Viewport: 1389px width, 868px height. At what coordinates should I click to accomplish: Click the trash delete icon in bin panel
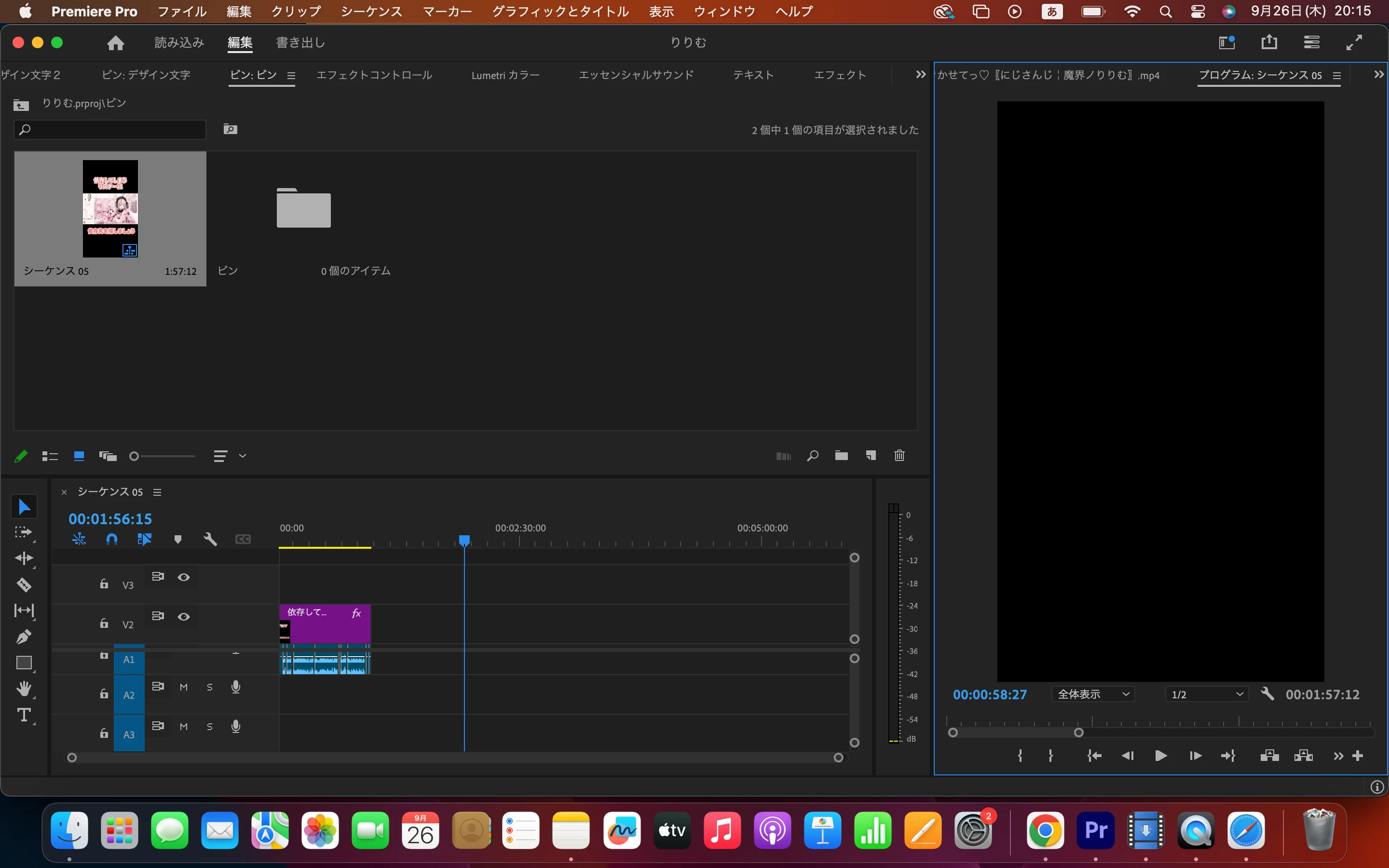pos(899,456)
